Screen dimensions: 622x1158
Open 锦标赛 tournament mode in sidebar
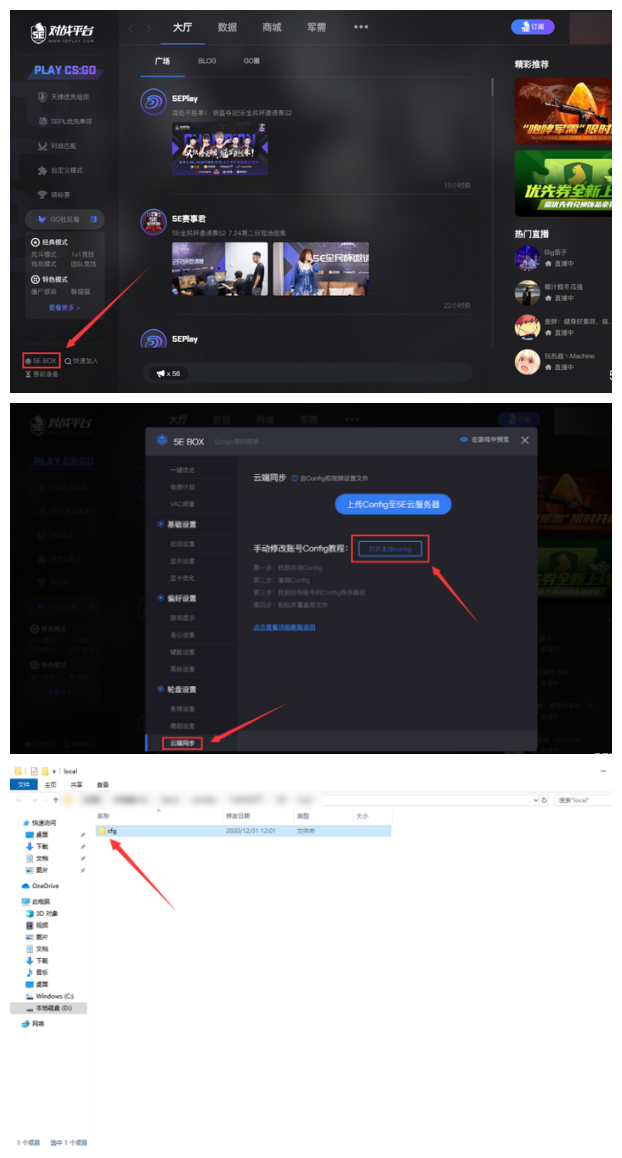tap(54, 194)
